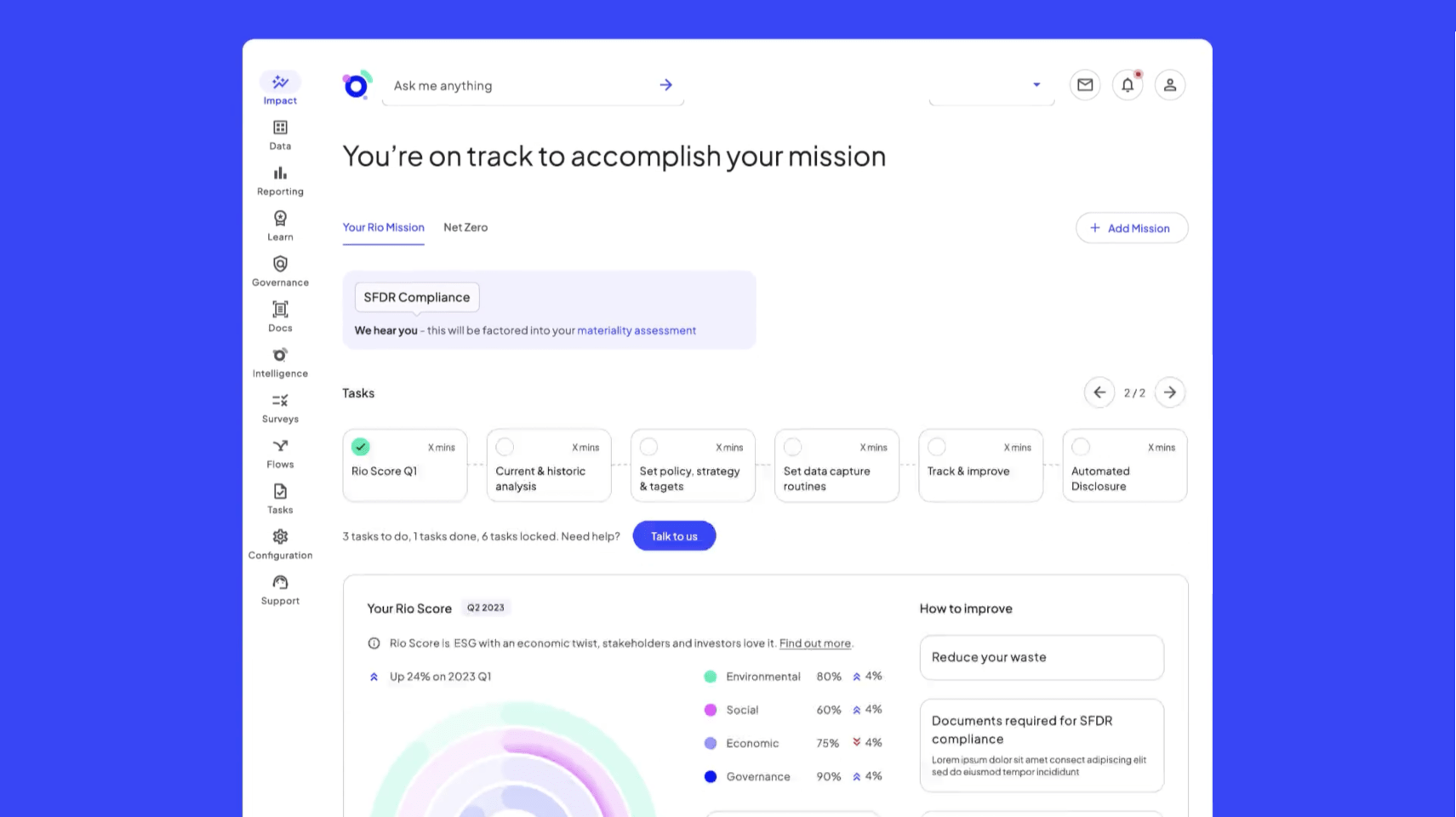
Task: Click Up 24% on 2023 Q1 text
Action: point(441,677)
